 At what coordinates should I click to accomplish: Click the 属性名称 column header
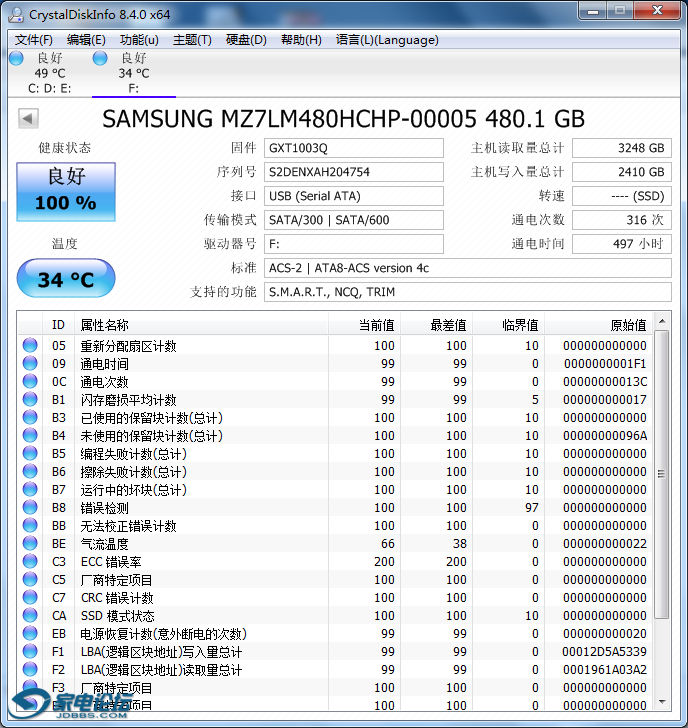point(201,325)
